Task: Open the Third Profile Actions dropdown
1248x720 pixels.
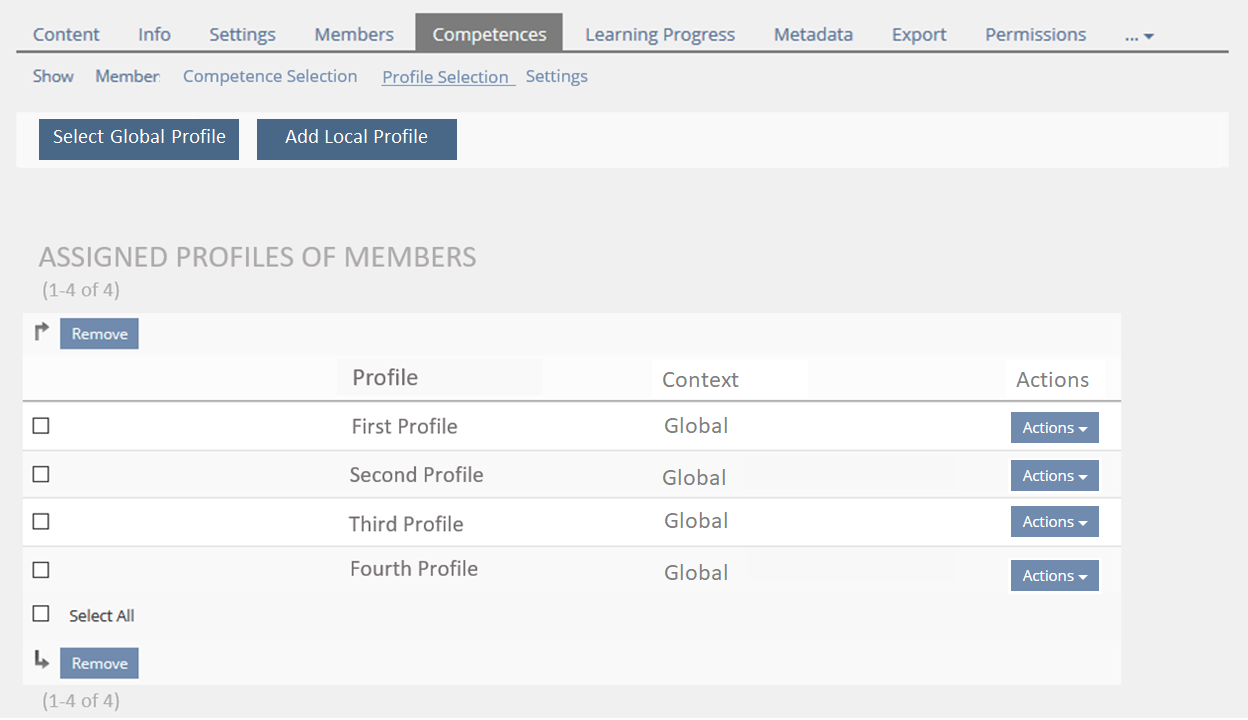Action: [x=1054, y=522]
